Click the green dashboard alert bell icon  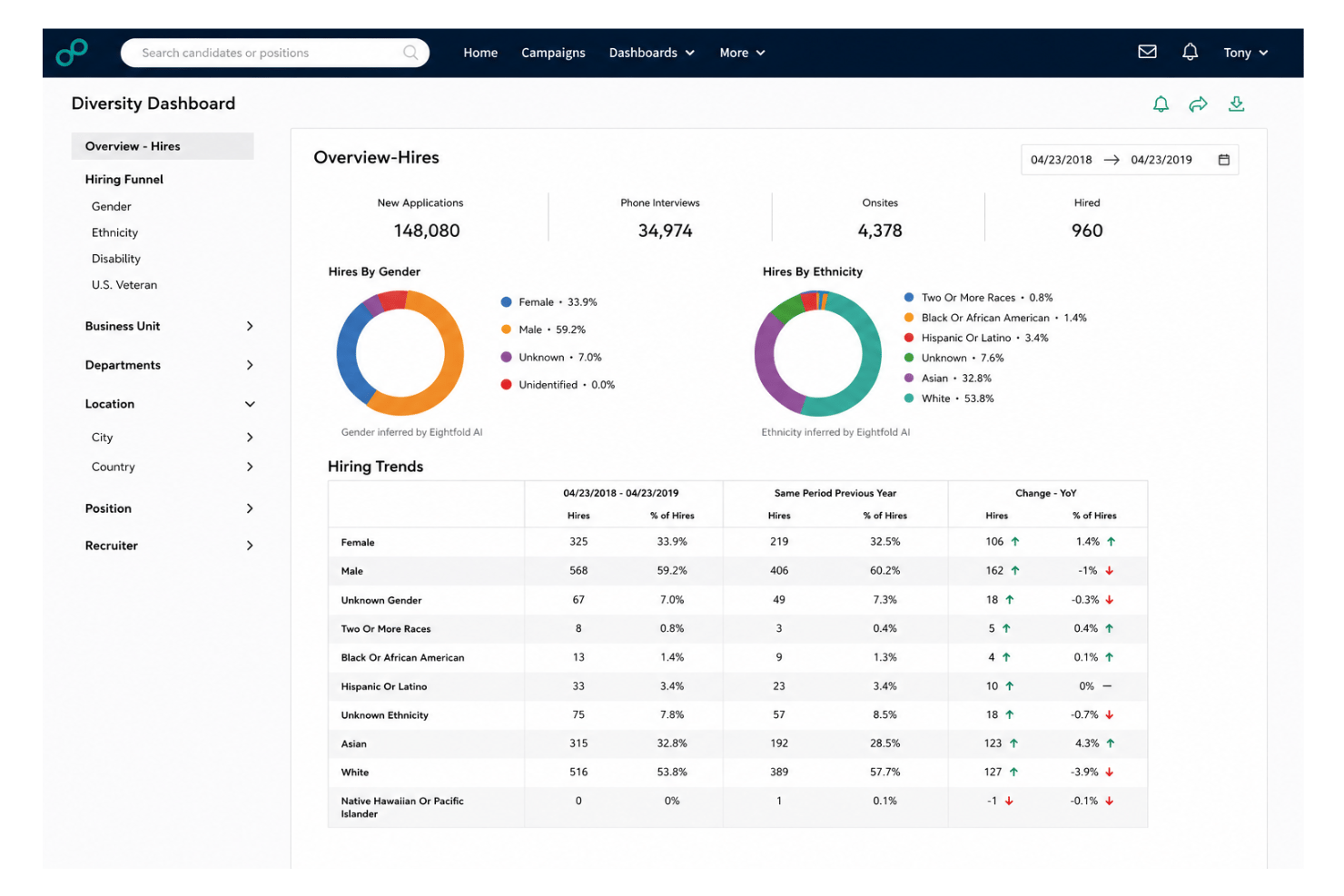click(1161, 104)
